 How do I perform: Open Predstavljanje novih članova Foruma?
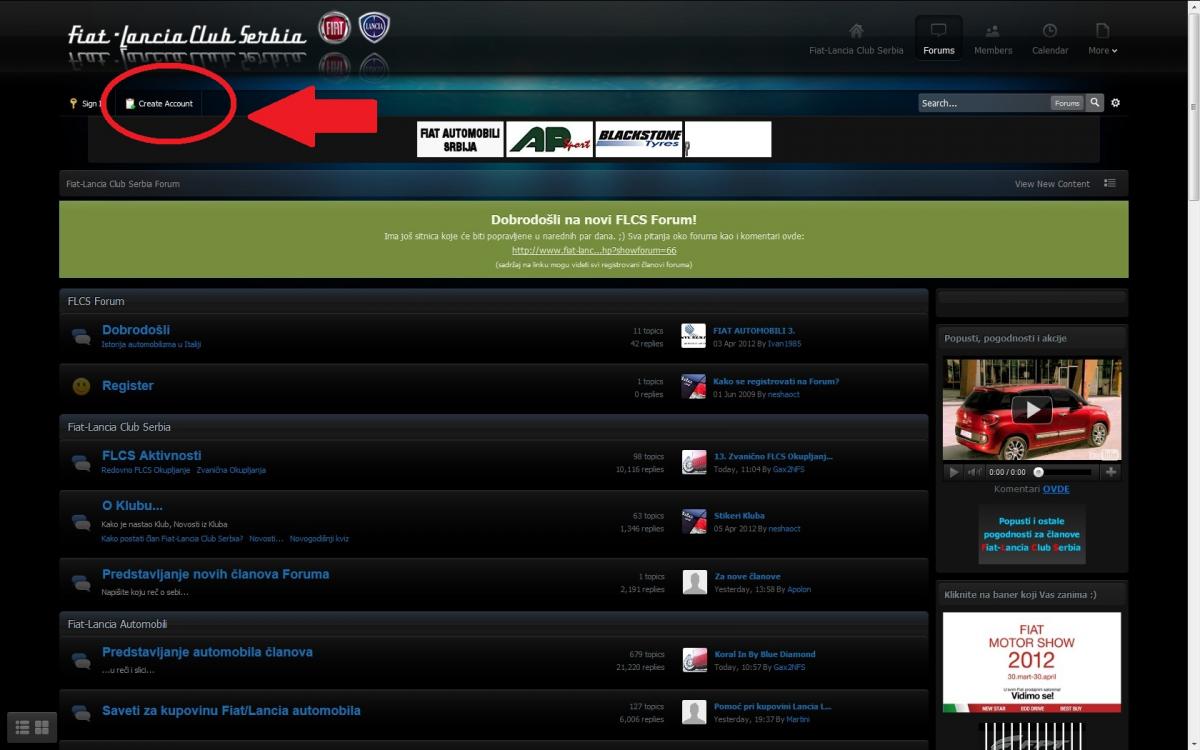tap(216, 574)
